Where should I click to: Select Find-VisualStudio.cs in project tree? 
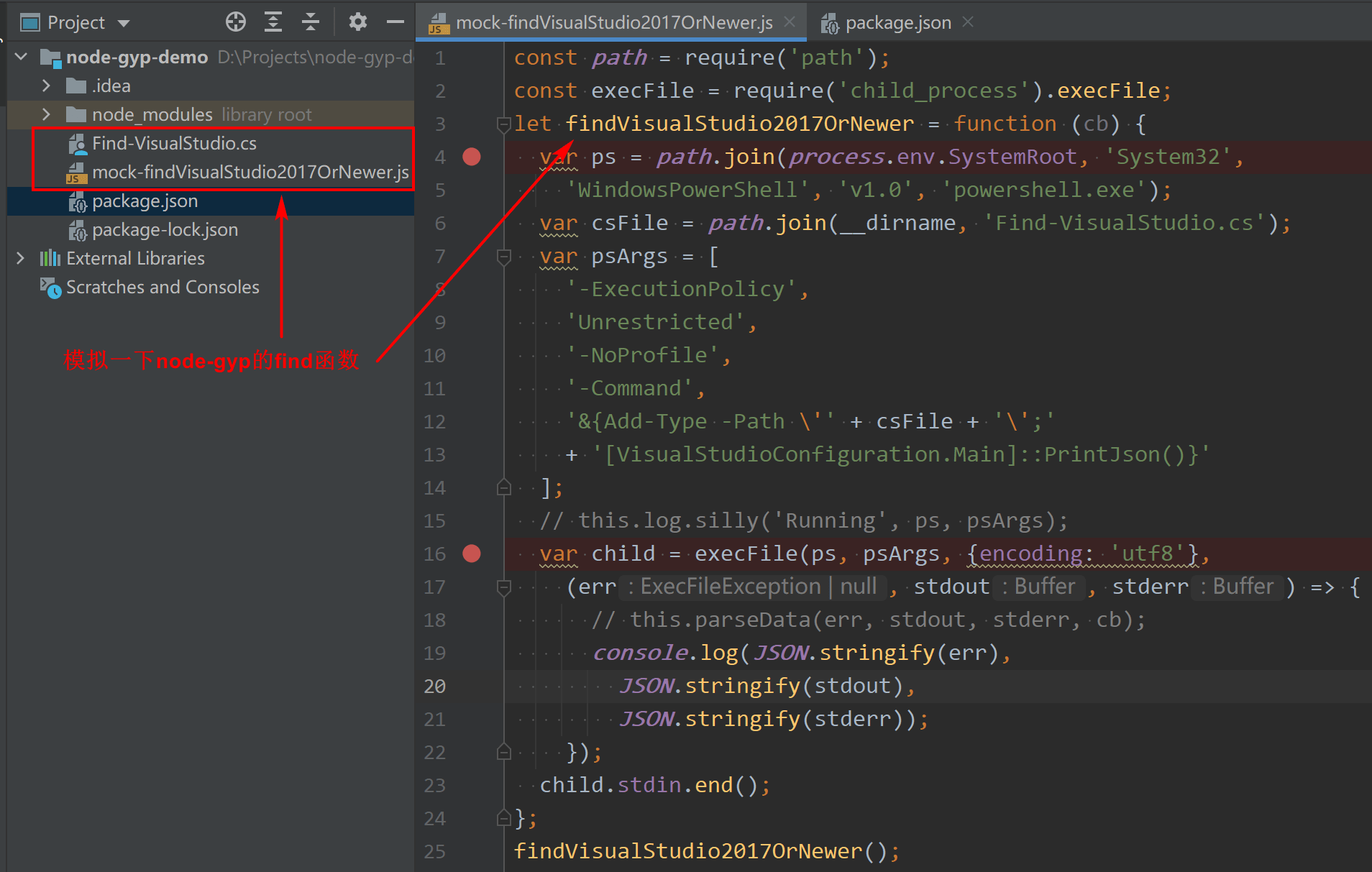[174, 143]
